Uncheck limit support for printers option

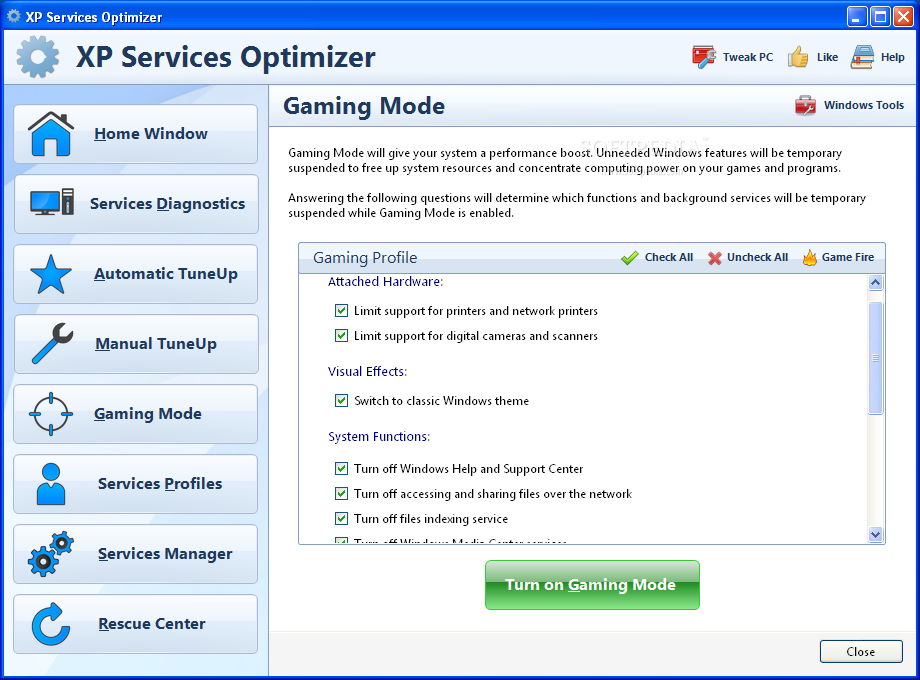(341, 310)
